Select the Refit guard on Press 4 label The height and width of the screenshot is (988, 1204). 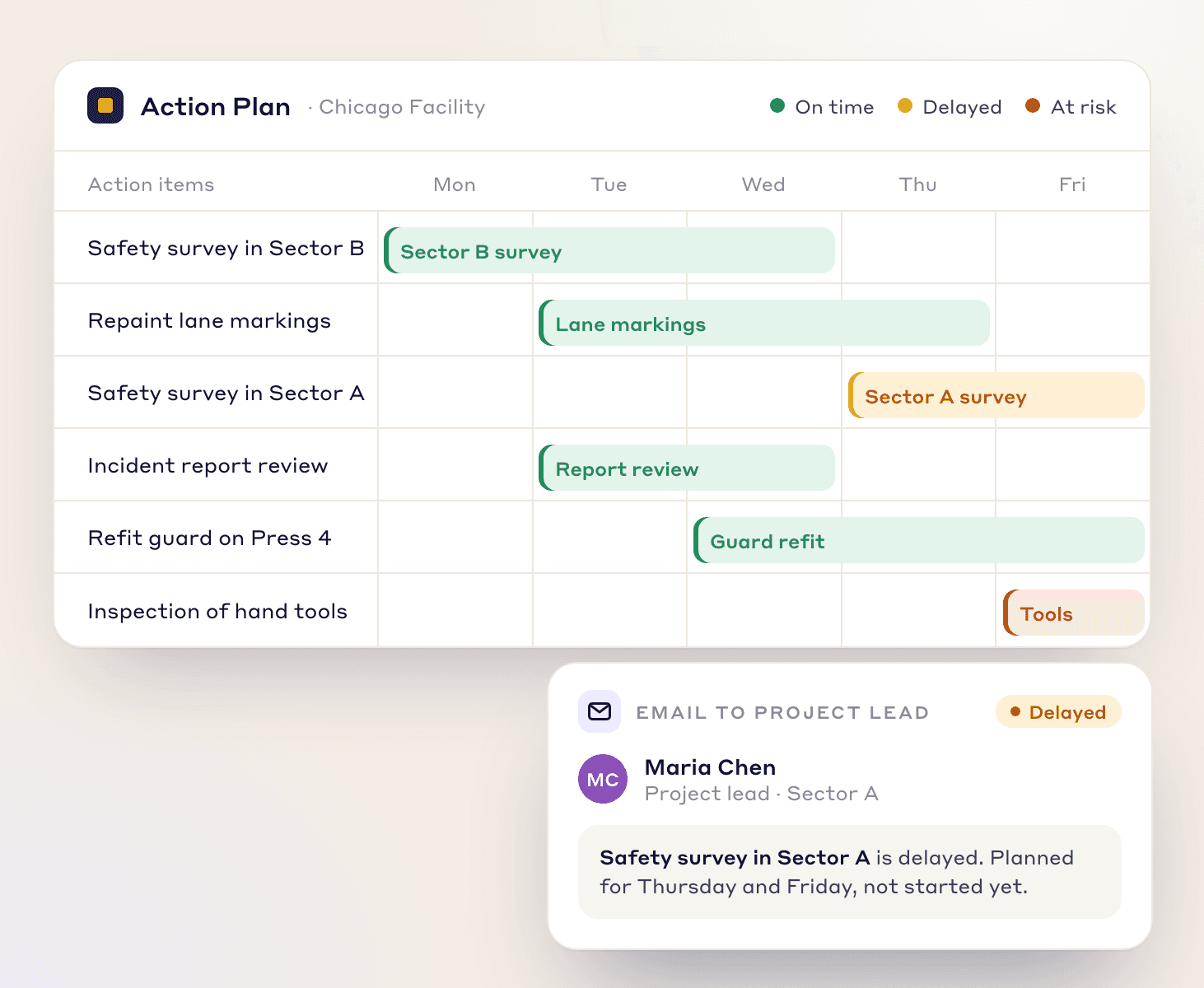210,538
